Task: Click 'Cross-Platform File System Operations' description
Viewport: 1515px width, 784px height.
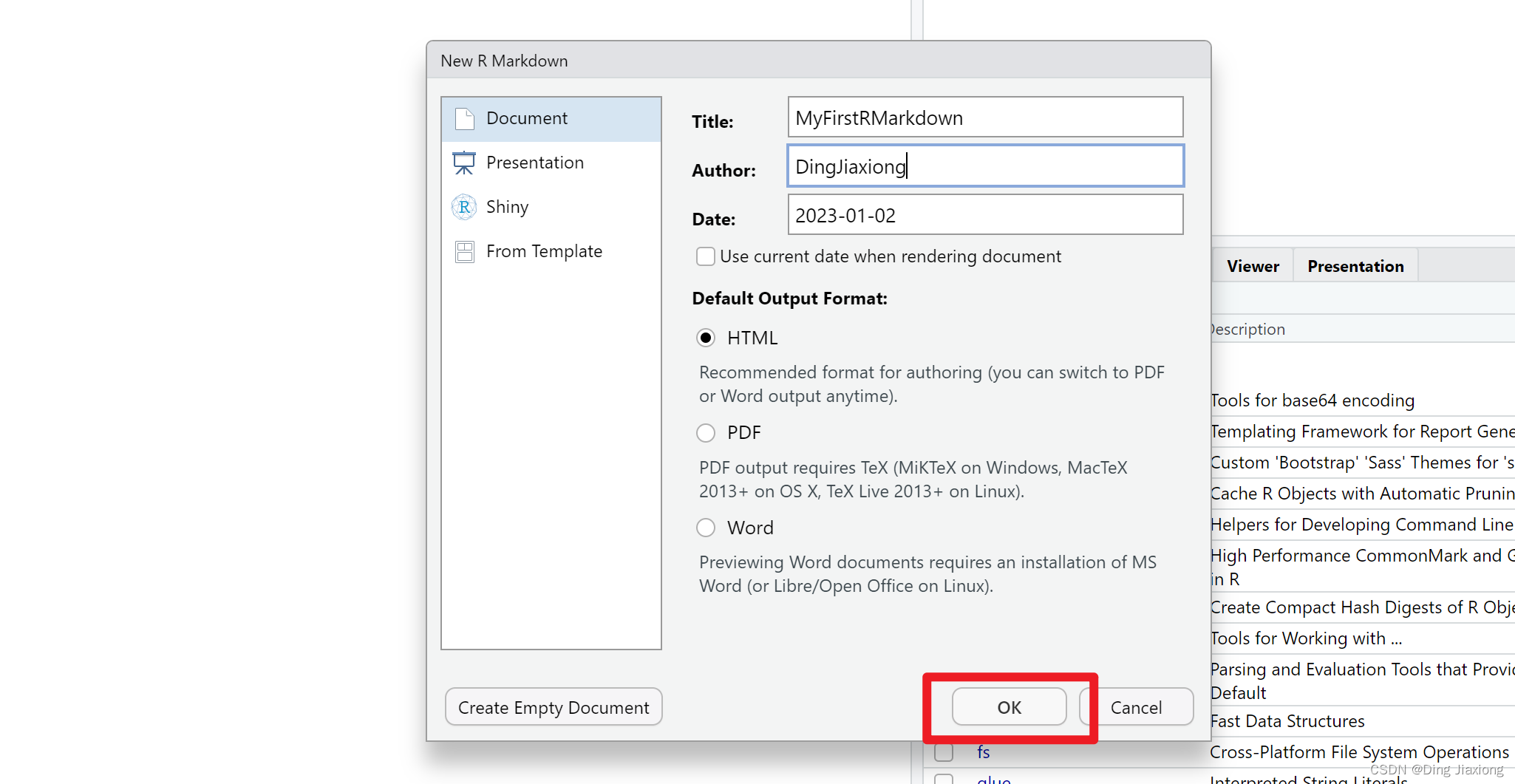Action: (1360, 752)
